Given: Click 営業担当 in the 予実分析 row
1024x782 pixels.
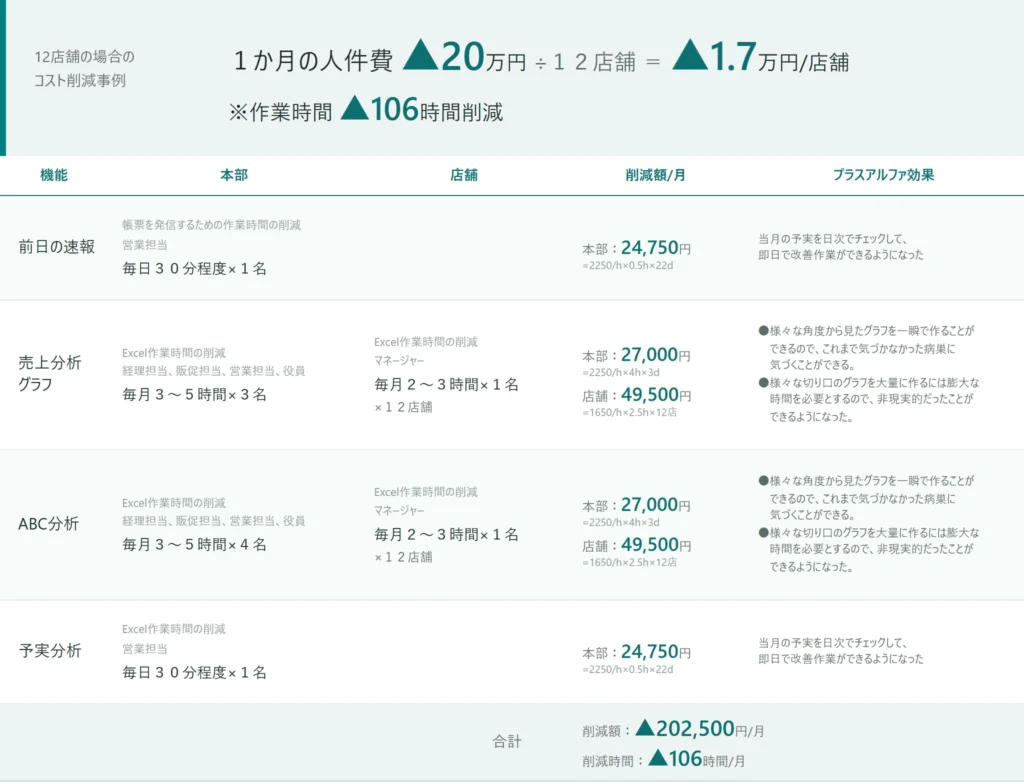Looking at the screenshot, I should (x=145, y=649).
